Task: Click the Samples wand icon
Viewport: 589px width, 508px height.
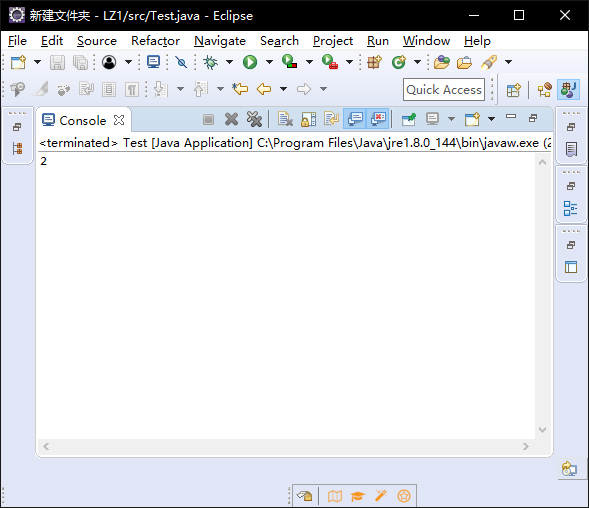Action: pos(381,496)
